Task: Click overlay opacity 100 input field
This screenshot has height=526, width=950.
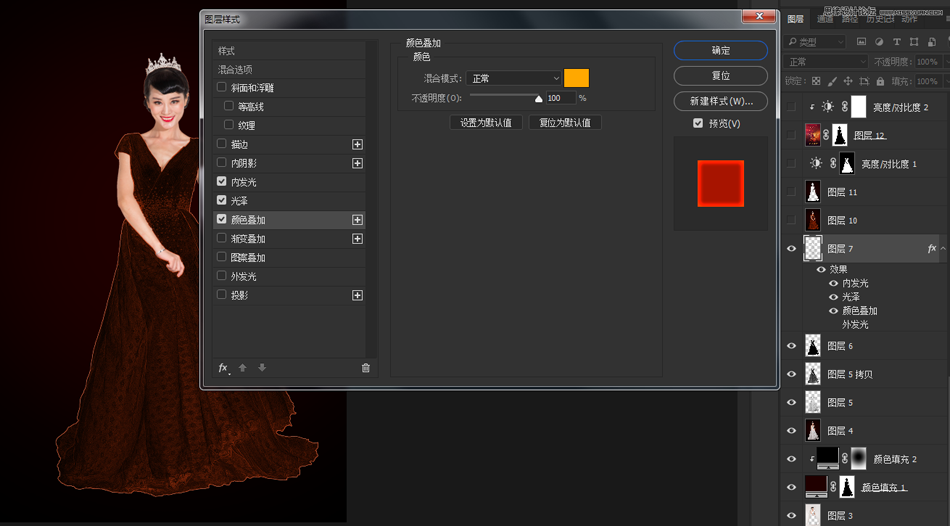Action: coord(560,98)
